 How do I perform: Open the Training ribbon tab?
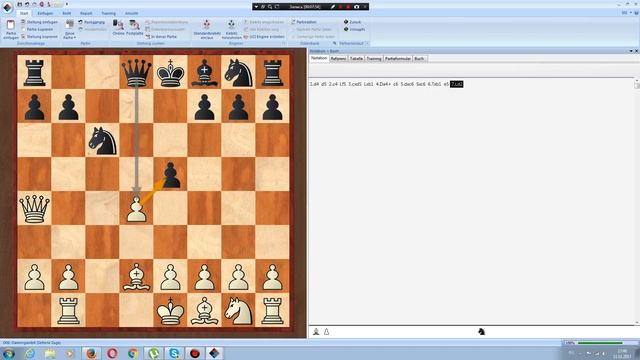[108, 13]
